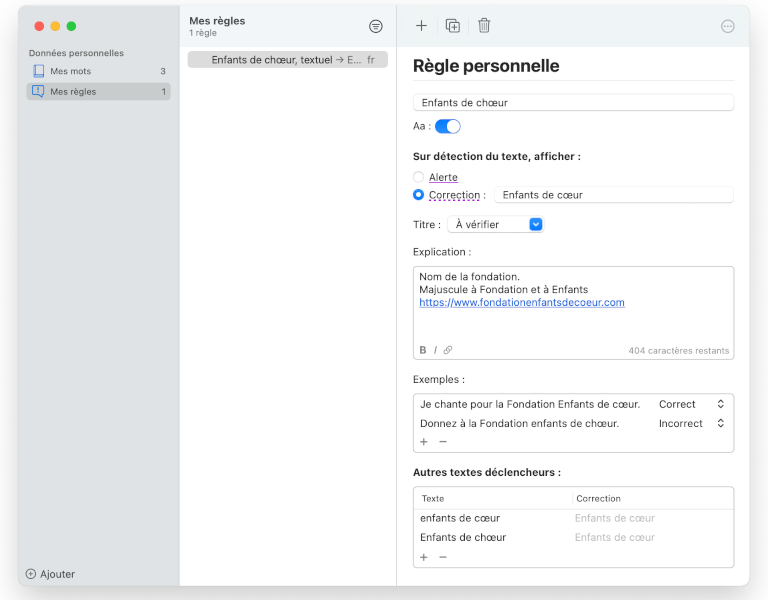Image resolution: width=768 pixels, height=600 pixels.
Task: Add a new example with plus button
Action: 424,442
